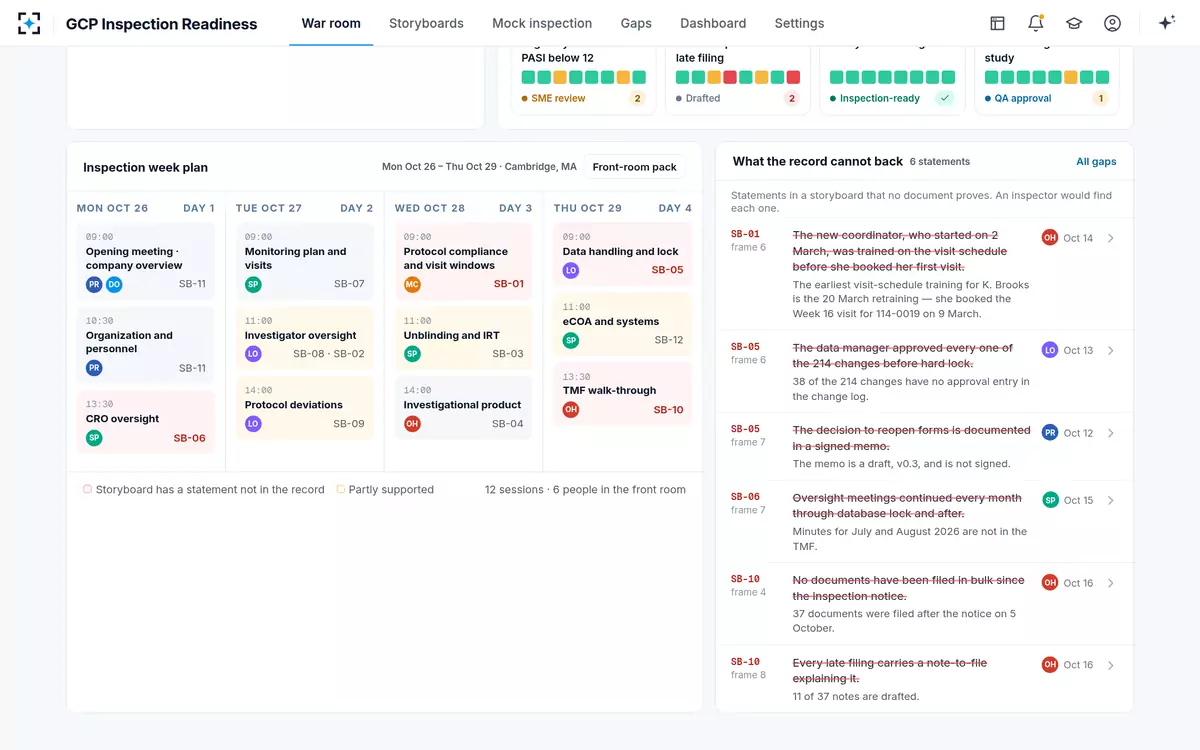Click SP avatar on Monitoring plan and visits
The image size is (1200, 750).
(253, 284)
